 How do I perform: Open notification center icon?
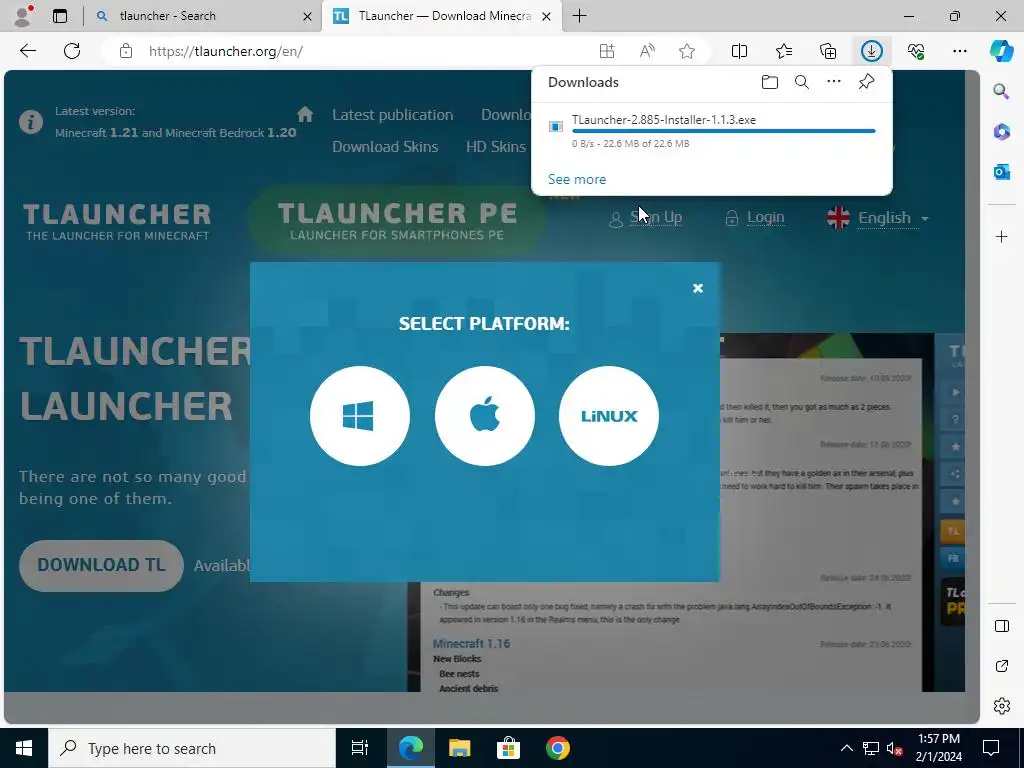(x=991, y=748)
